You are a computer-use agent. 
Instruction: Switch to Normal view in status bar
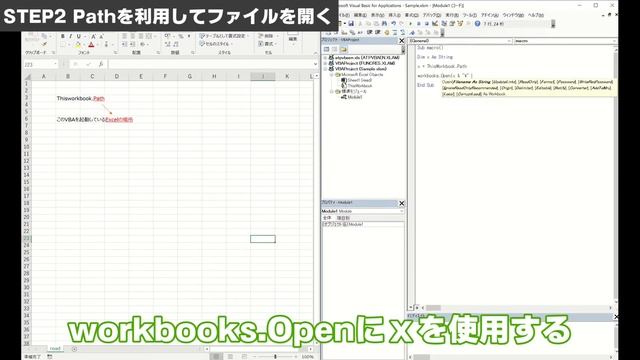tap(216, 356)
